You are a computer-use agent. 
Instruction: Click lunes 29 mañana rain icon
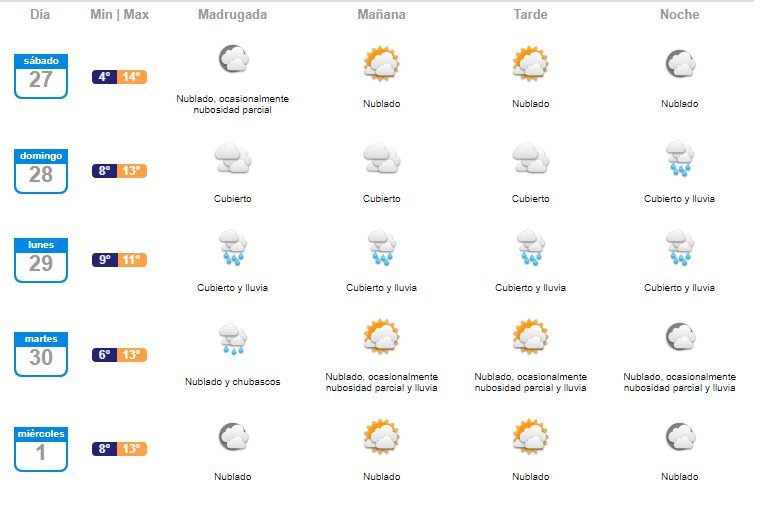[382, 248]
